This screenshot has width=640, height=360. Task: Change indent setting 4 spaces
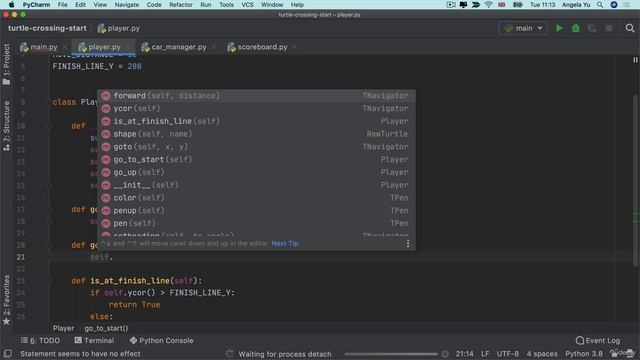pyautogui.click(x=542, y=353)
